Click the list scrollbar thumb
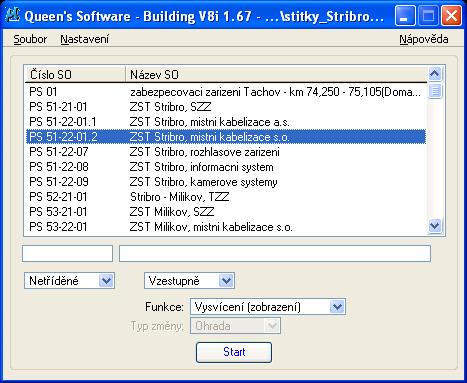Image resolution: width=467 pixels, height=383 pixels. (435, 91)
